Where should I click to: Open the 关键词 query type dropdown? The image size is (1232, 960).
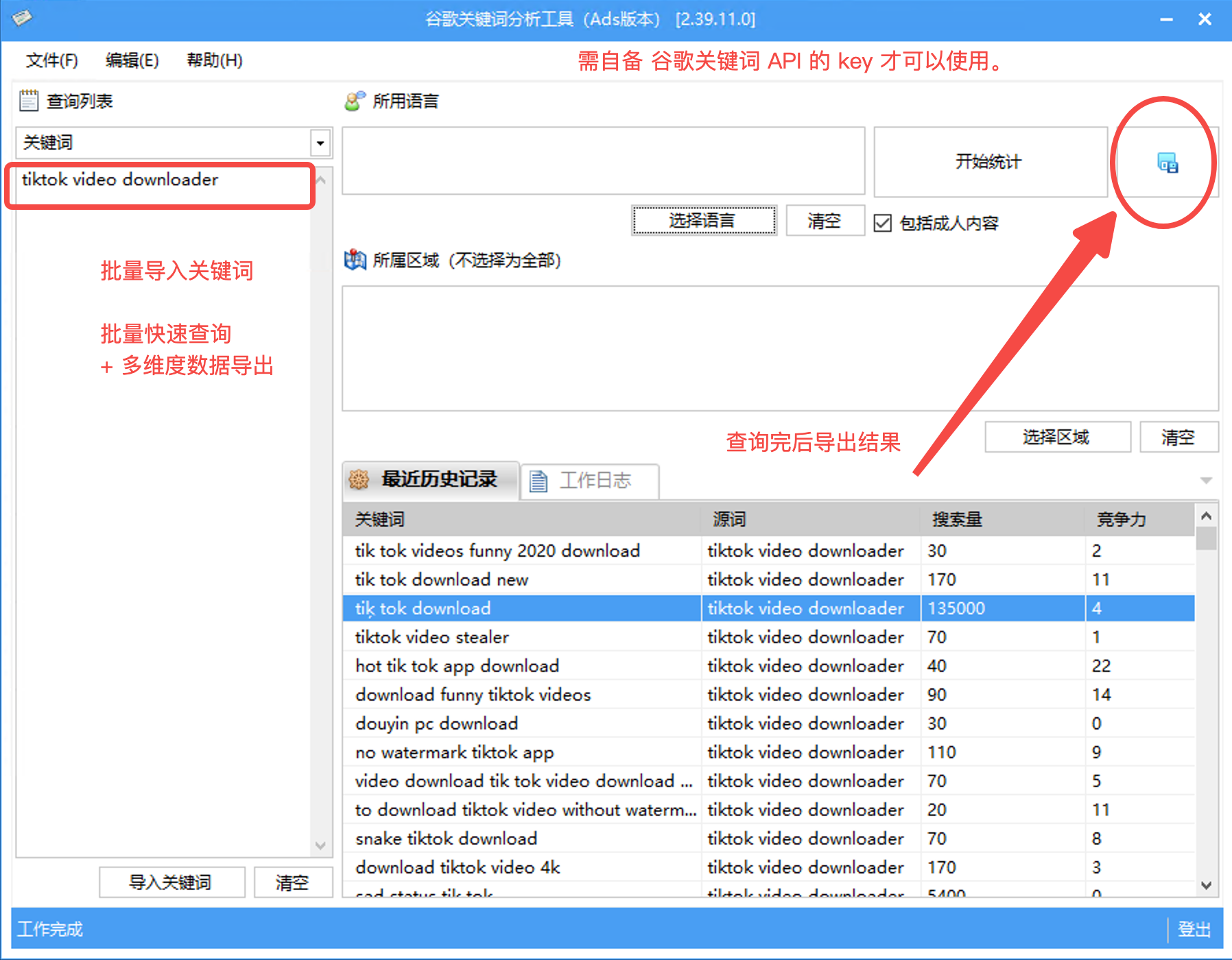click(320, 143)
